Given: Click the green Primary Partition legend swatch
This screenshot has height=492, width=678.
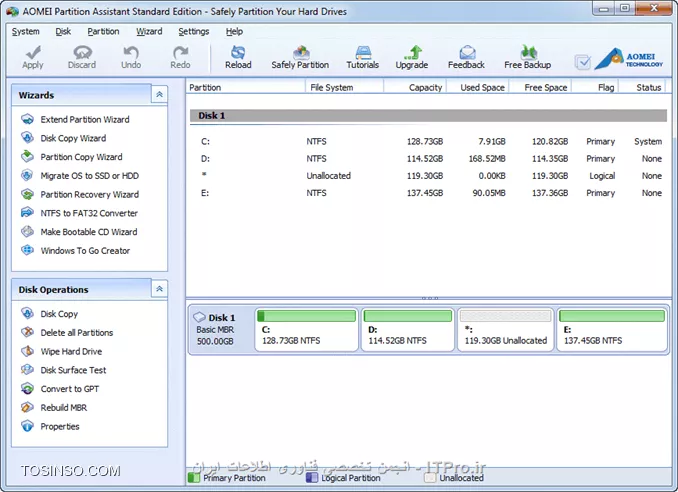Looking at the screenshot, I should [194, 477].
